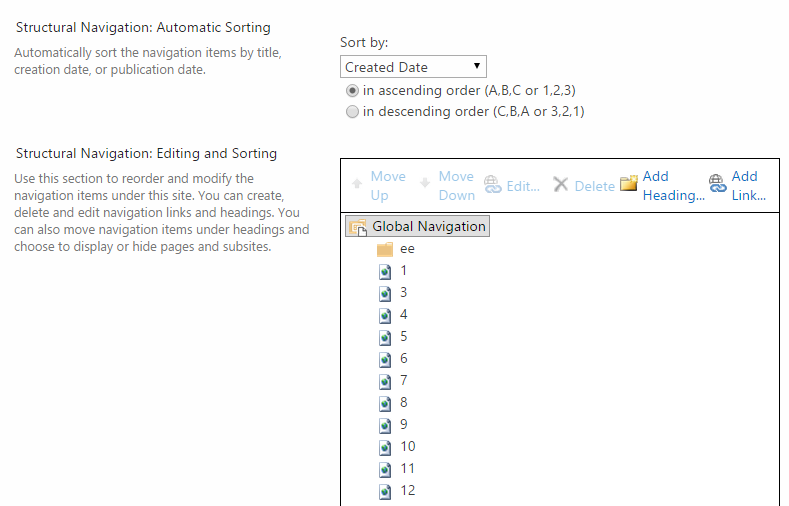Click the Add Heading... link
Viewport: 789px width, 506px height.
point(673,186)
